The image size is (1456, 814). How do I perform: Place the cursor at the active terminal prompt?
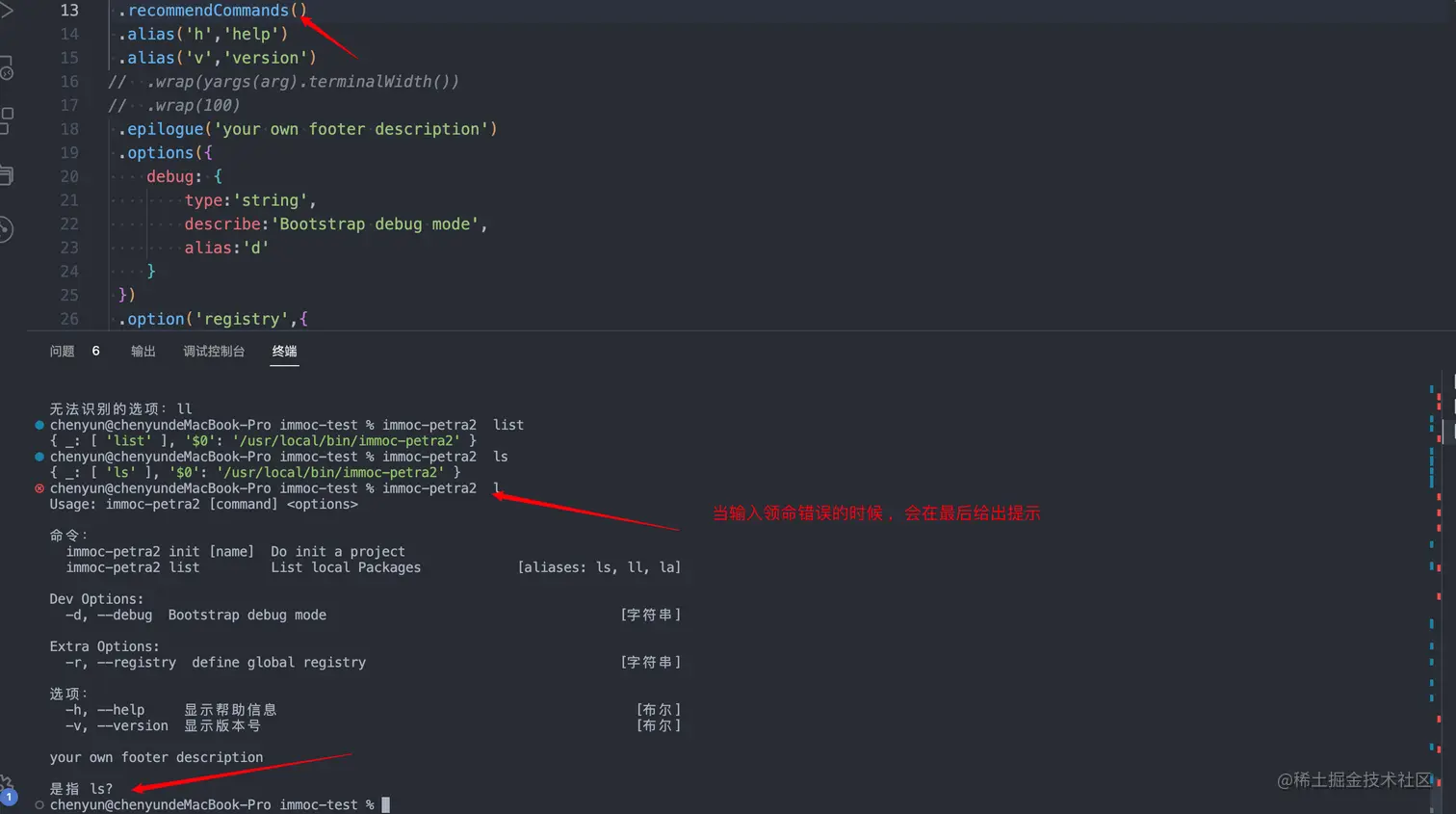click(385, 804)
